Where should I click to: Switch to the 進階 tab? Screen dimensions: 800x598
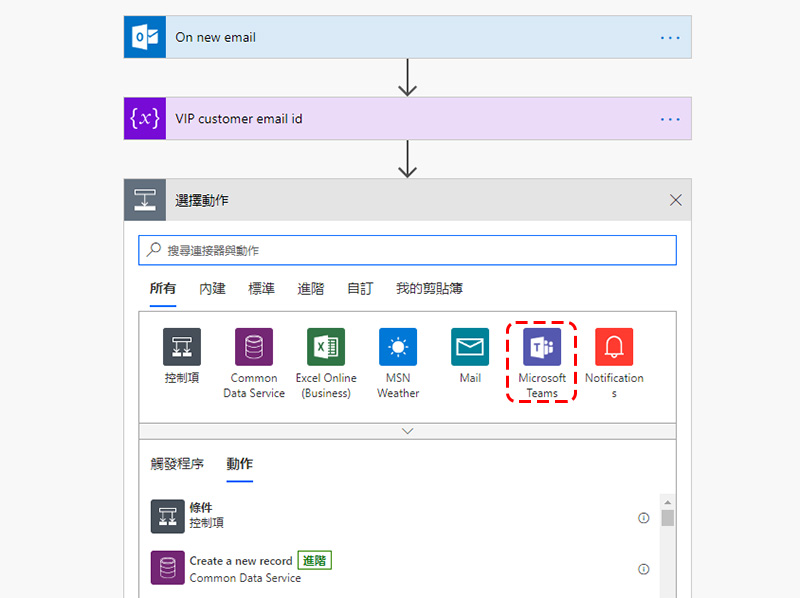click(x=311, y=289)
